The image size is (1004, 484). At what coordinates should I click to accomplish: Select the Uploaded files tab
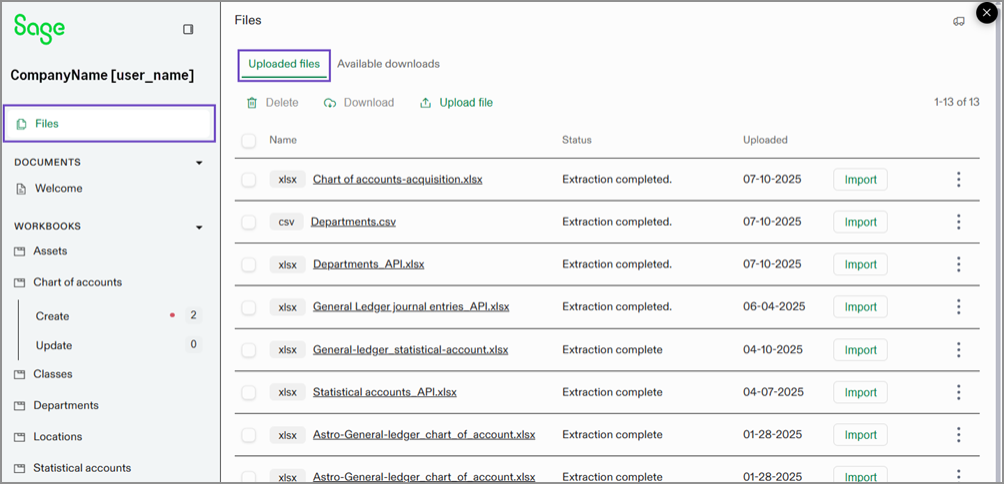click(284, 64)
